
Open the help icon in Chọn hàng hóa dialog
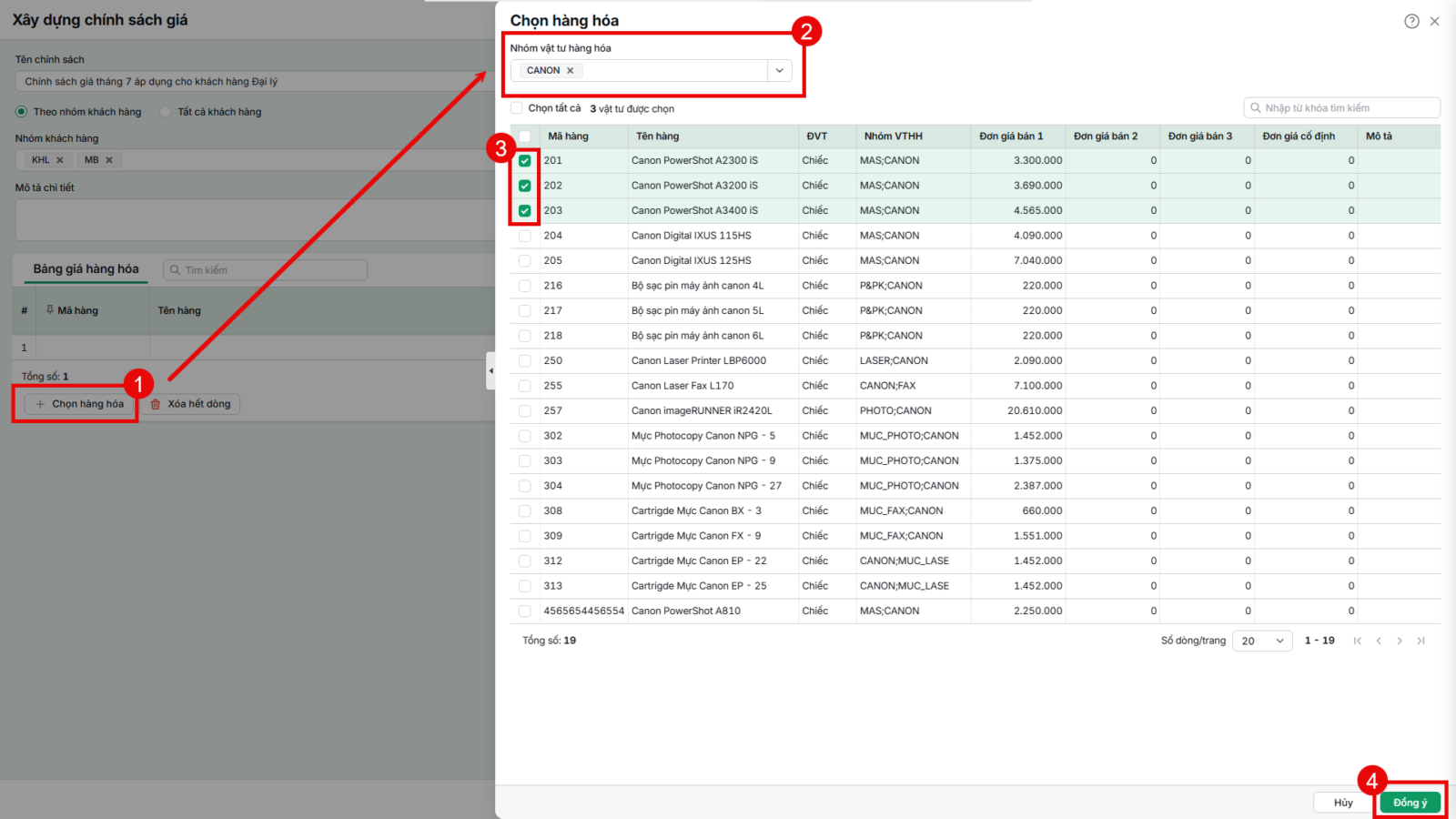pos(1411,21)
